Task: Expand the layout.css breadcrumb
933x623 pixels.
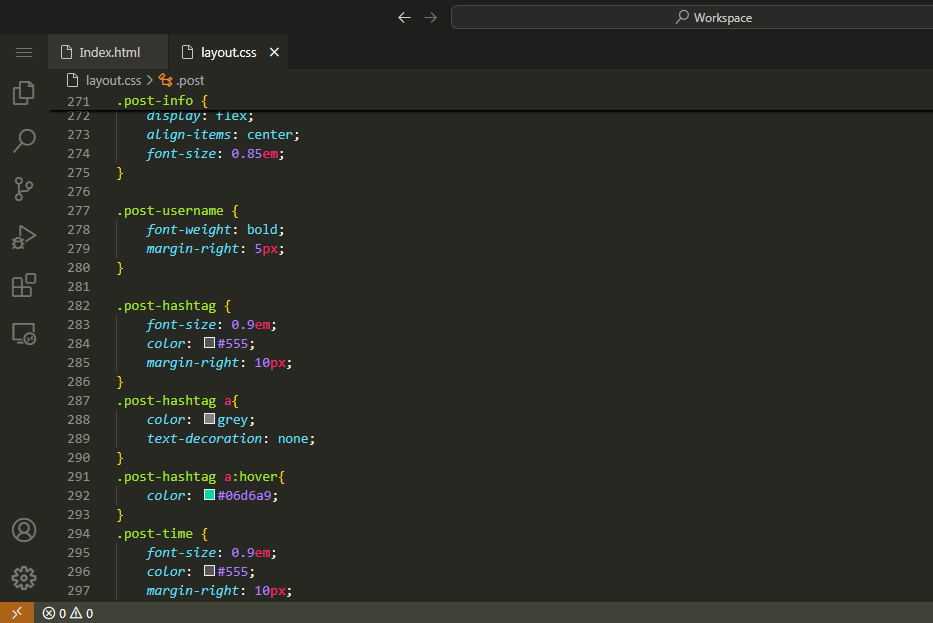Action: click(113, 80)
